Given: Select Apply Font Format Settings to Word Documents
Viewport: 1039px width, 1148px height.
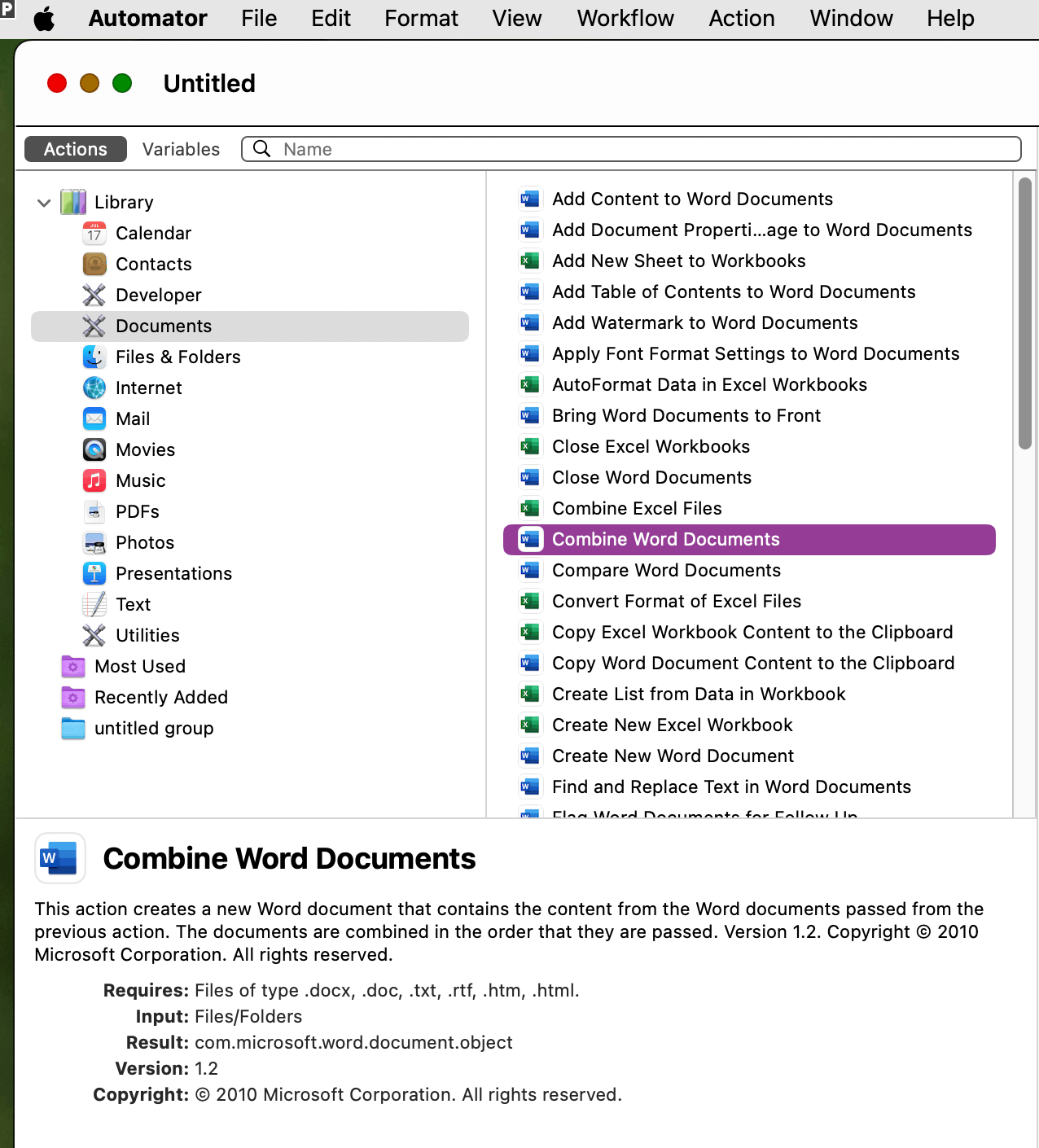Looking at the screenshot, I should [756, 353].
